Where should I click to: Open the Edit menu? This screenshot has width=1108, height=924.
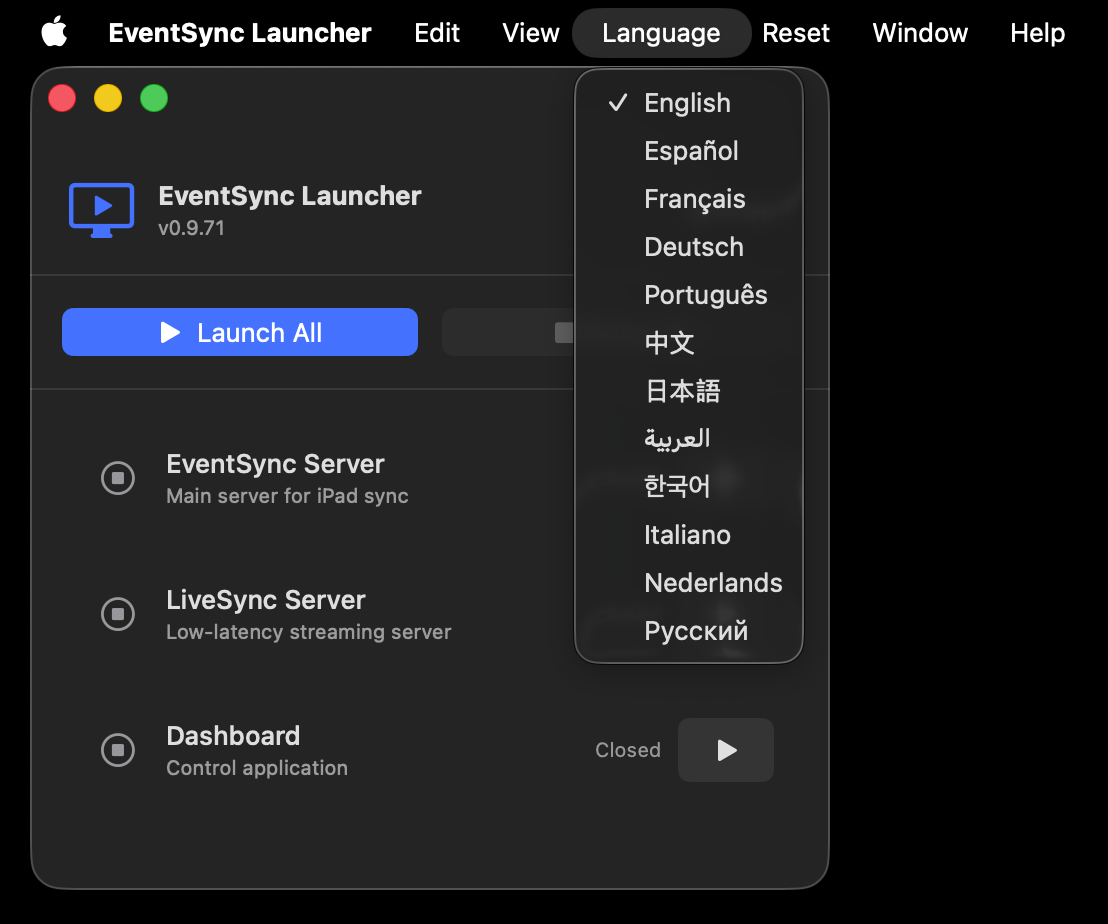click(x=437, y=33)
